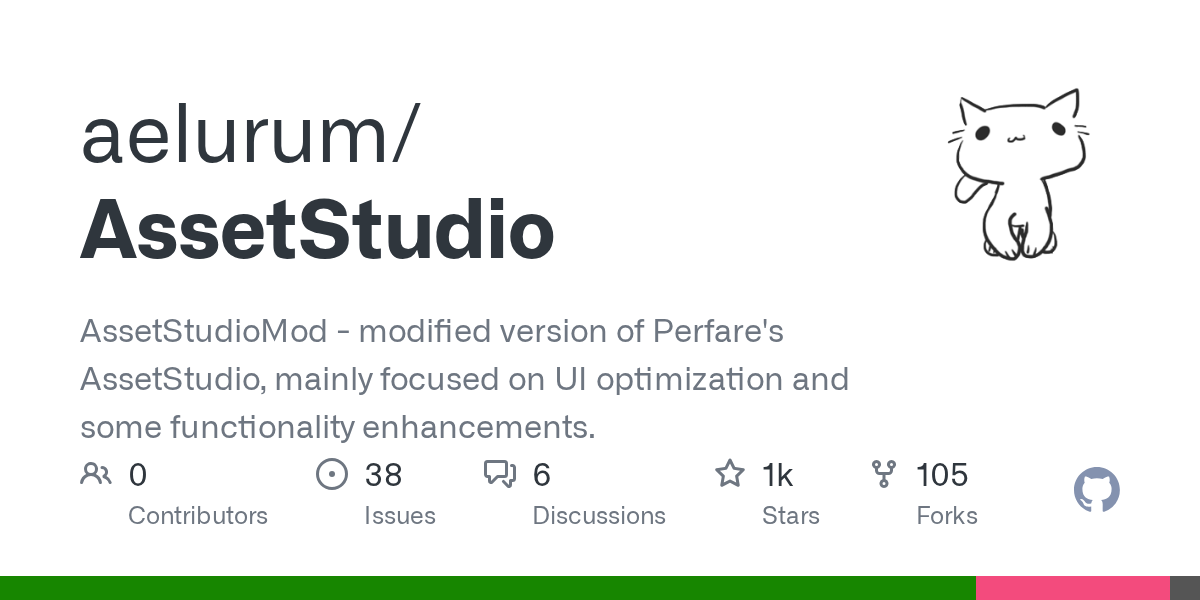The height and width of the screenshot is (600, 1200).
Task: Click the Contributors people icon
Action: point(96,474)
